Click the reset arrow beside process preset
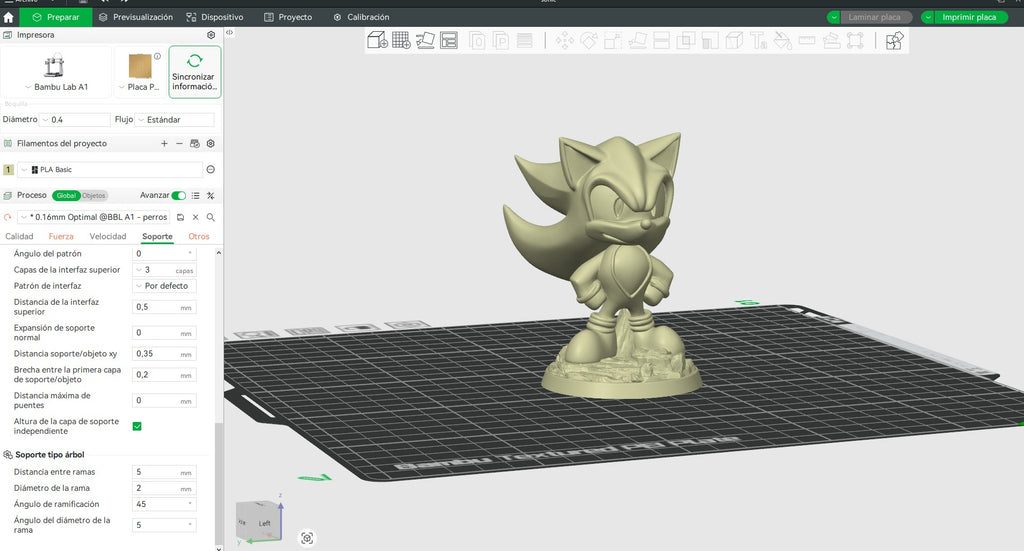 [x=8, y=217]
